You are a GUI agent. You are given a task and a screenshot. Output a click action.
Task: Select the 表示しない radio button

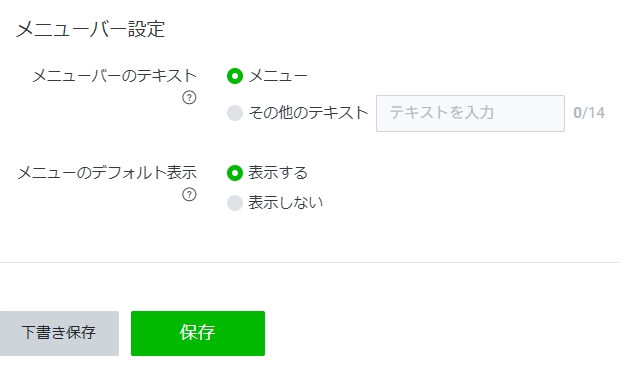point(235,203)
